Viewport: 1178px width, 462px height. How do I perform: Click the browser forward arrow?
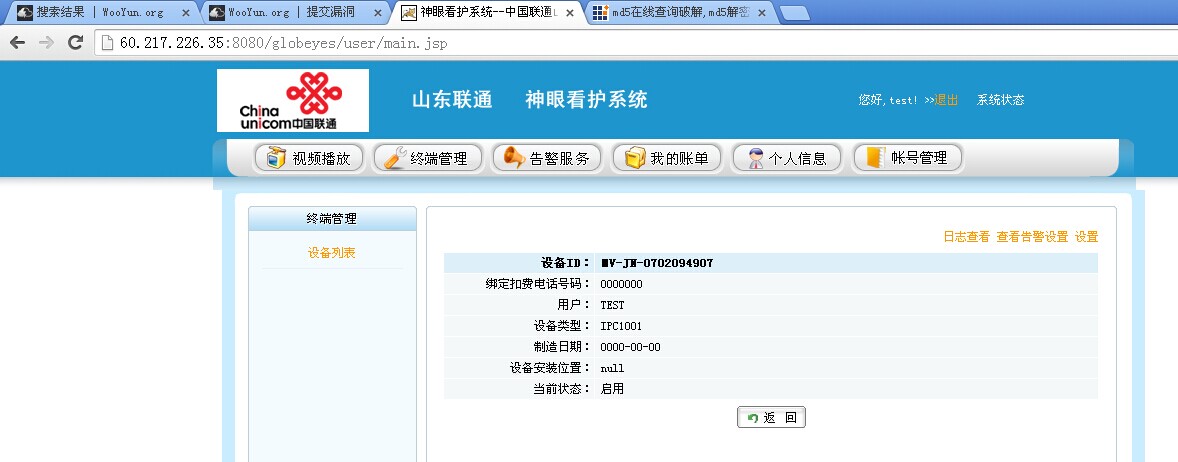pyautogui.click(x=47, y=43)
